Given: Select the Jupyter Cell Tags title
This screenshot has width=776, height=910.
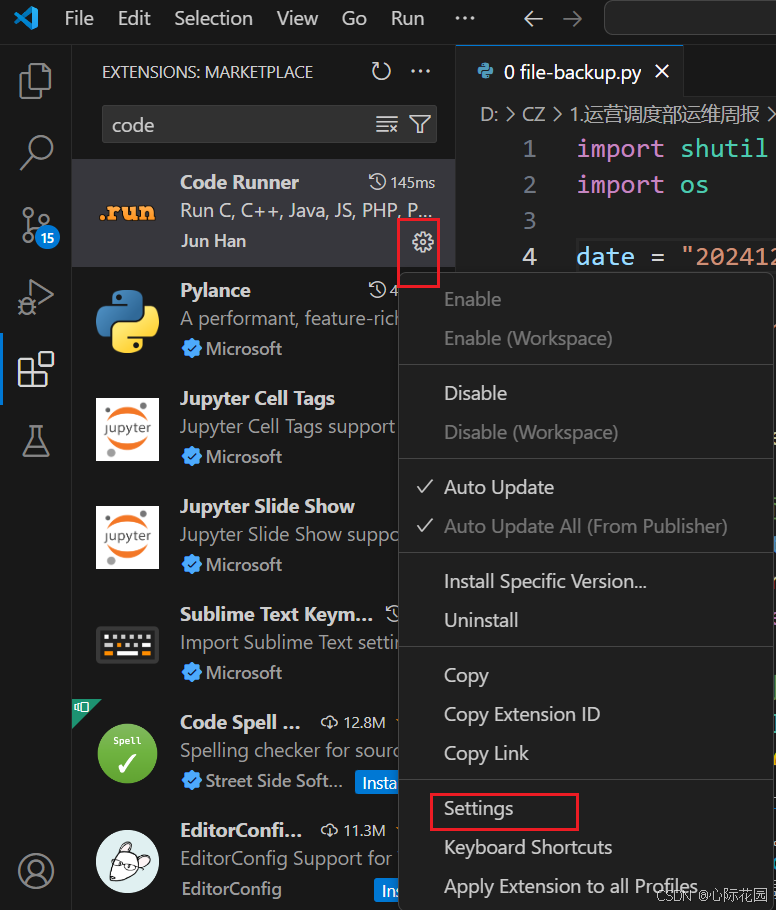Looking at the screenshot, I should [x=257, y=399].
